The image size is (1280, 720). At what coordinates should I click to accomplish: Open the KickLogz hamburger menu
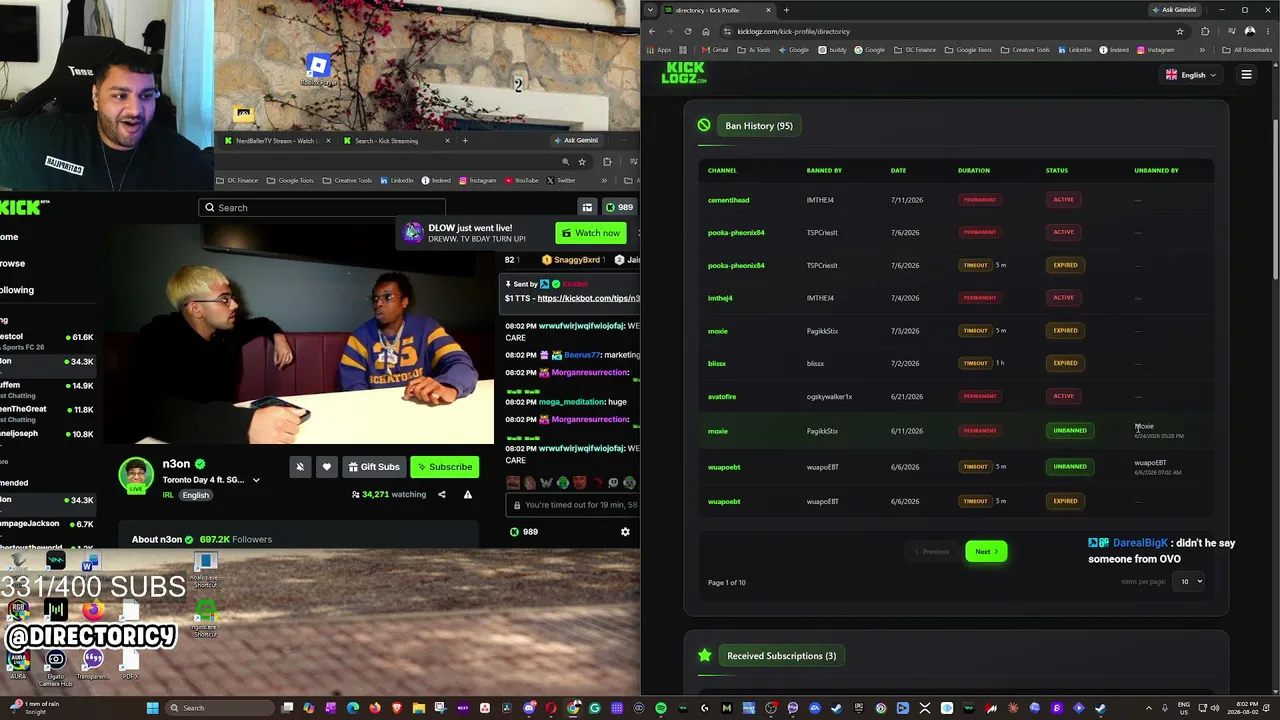coord(1246,74)
